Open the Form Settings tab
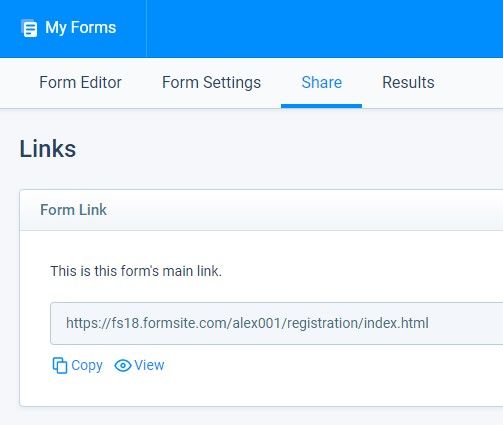This screenshot has width=503, height=425. tap(211, 82)
